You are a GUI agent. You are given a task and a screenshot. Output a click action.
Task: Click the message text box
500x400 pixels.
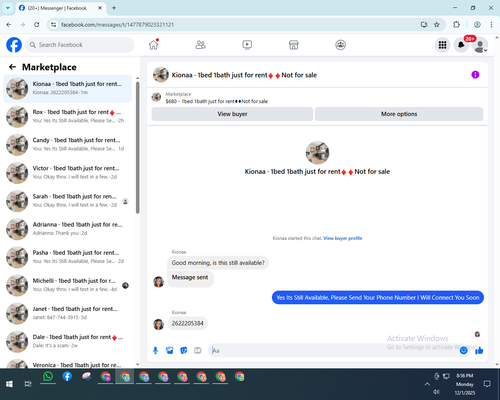pos(333,350)
